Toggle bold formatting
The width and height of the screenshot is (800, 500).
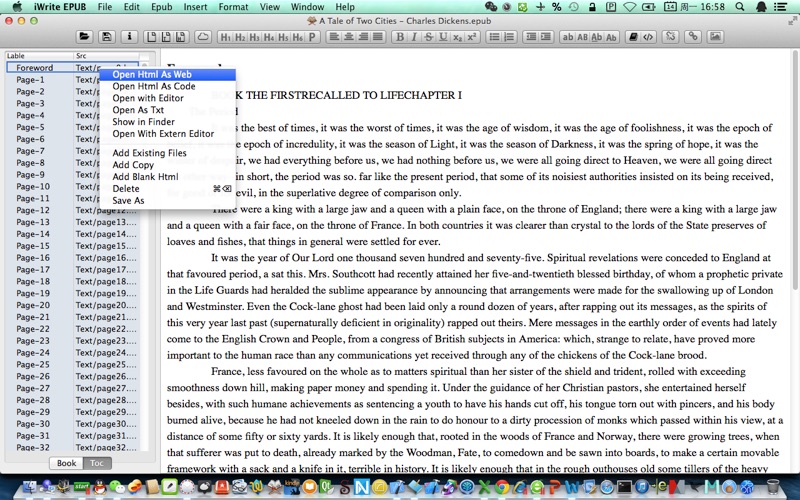click(x=399, y=37)
